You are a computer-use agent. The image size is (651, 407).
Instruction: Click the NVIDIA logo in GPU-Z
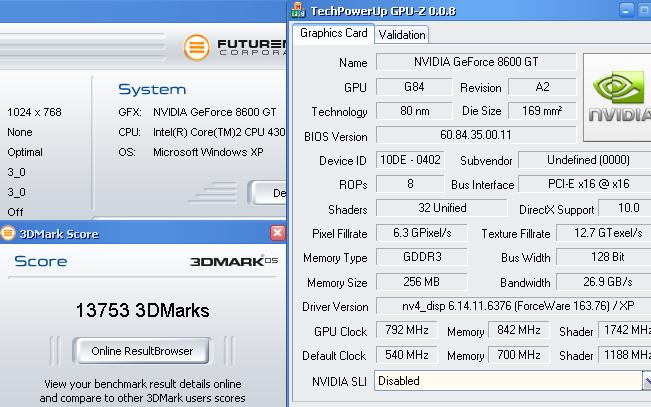click(617, 97)
